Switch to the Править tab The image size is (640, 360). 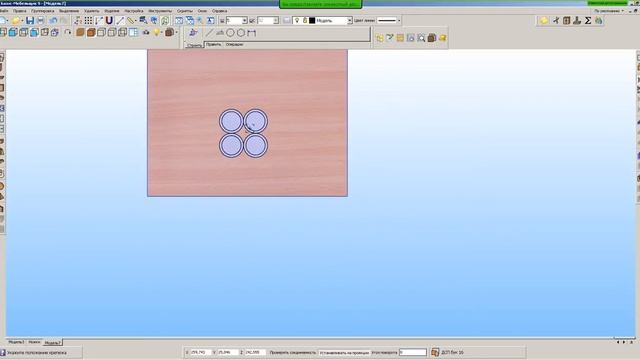(x=213, y=44)
